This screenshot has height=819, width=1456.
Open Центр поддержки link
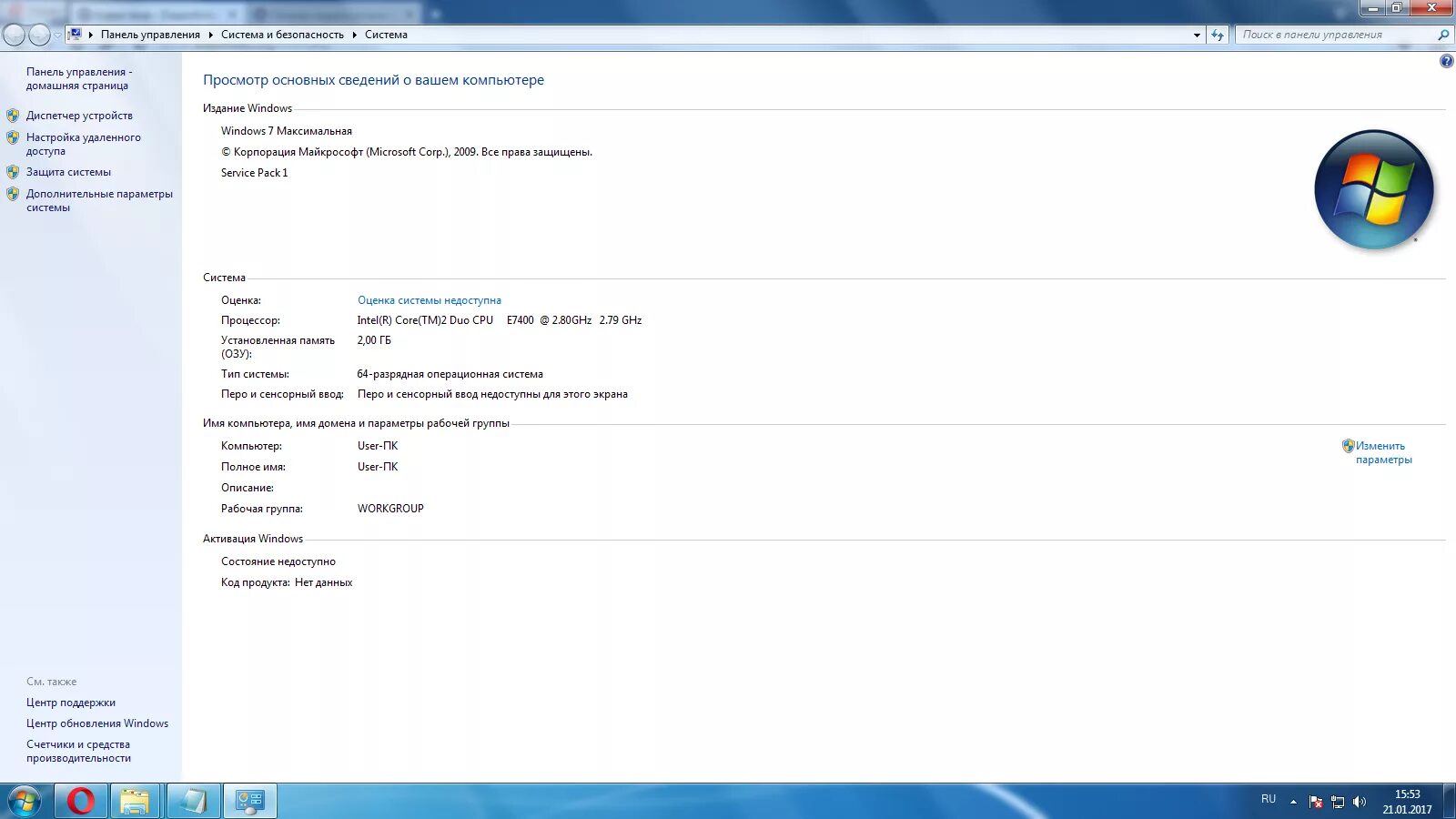(x=71, y=703)
